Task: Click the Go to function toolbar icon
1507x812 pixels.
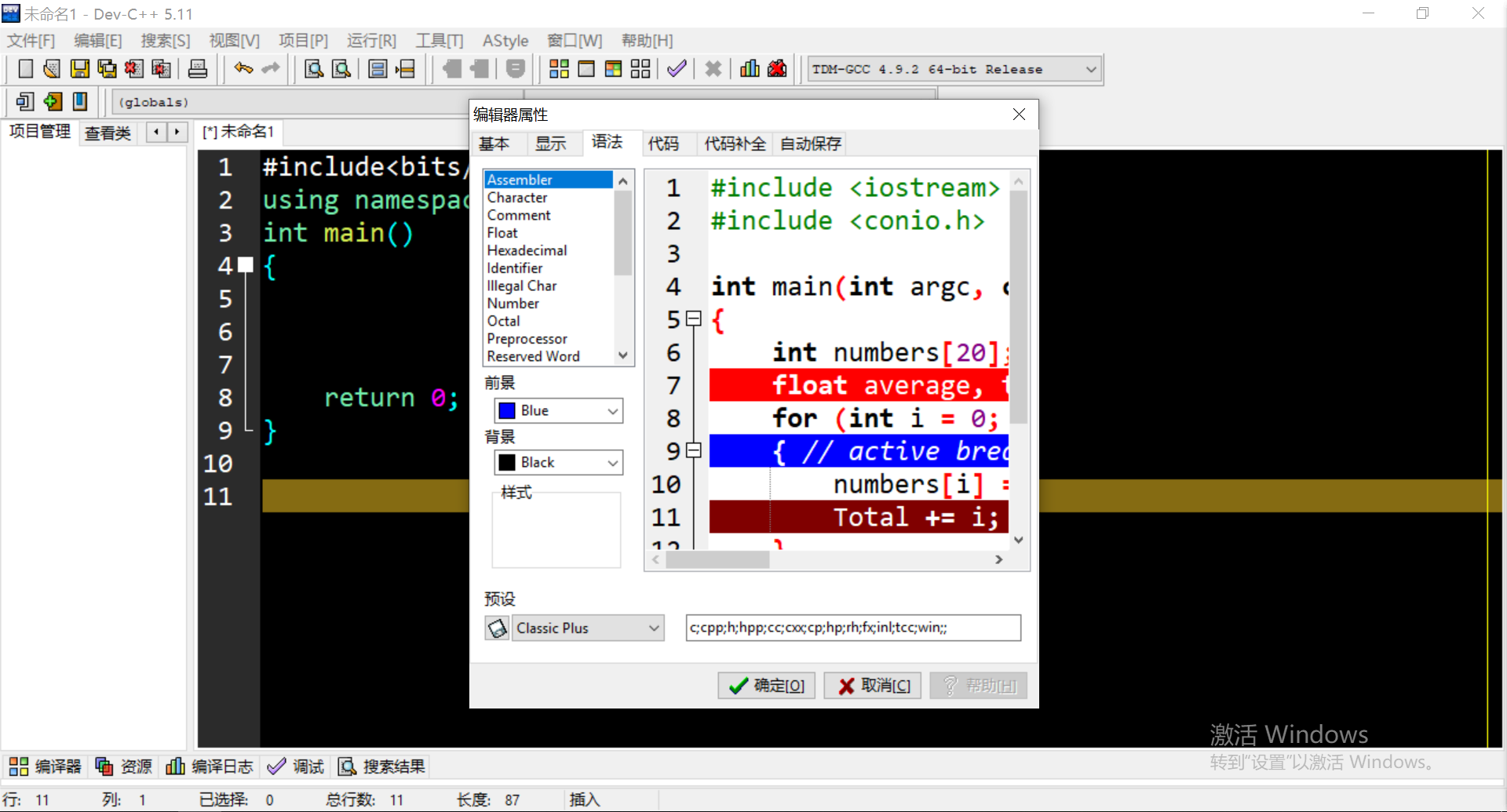Action: coord(378,69)
